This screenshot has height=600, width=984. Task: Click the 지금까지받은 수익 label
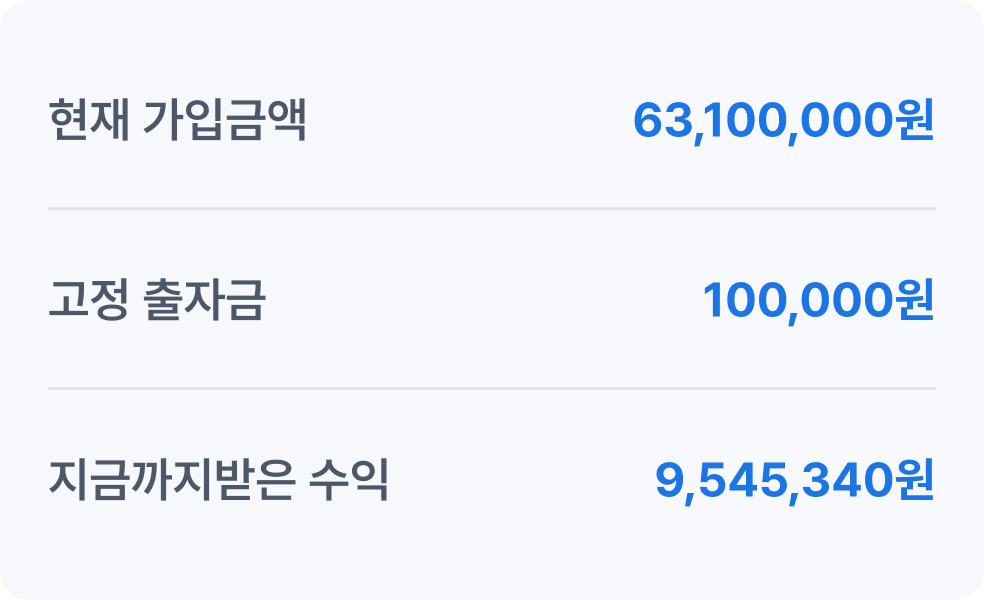[218, 480]
